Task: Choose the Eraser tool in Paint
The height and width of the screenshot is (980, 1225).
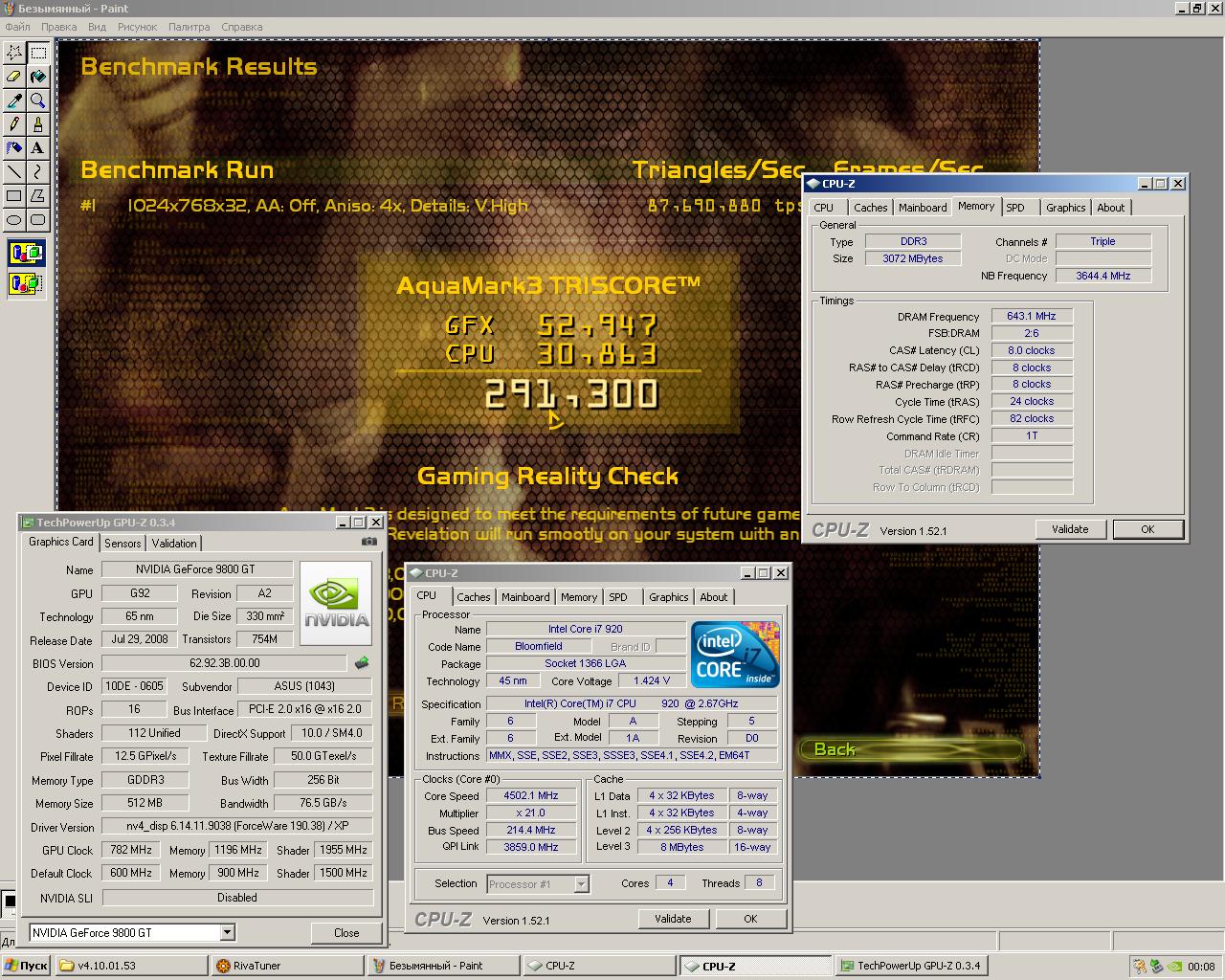Action: 14,77
